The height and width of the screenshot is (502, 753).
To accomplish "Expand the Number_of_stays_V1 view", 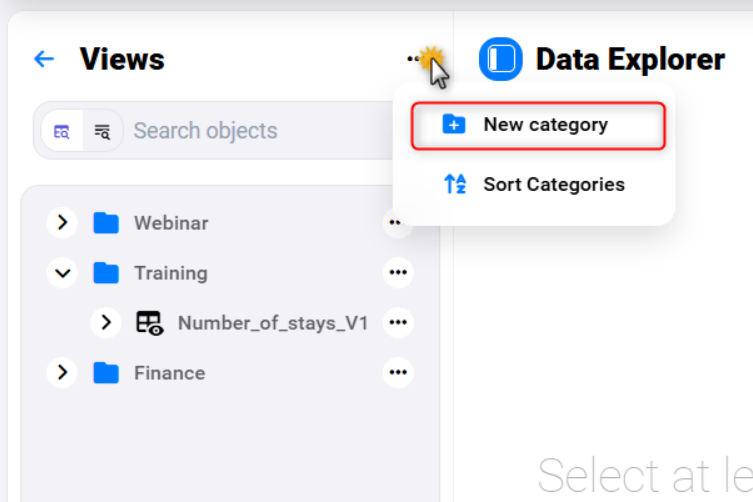I will [x=105, y=323].
